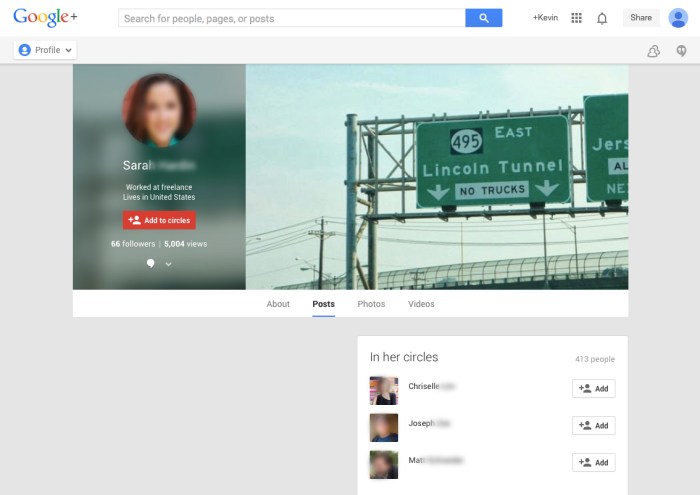This screenshot has height=495, width=700.
Task: Open the account avatar in header
Action: pyautogui.click(x=678, y=18)
